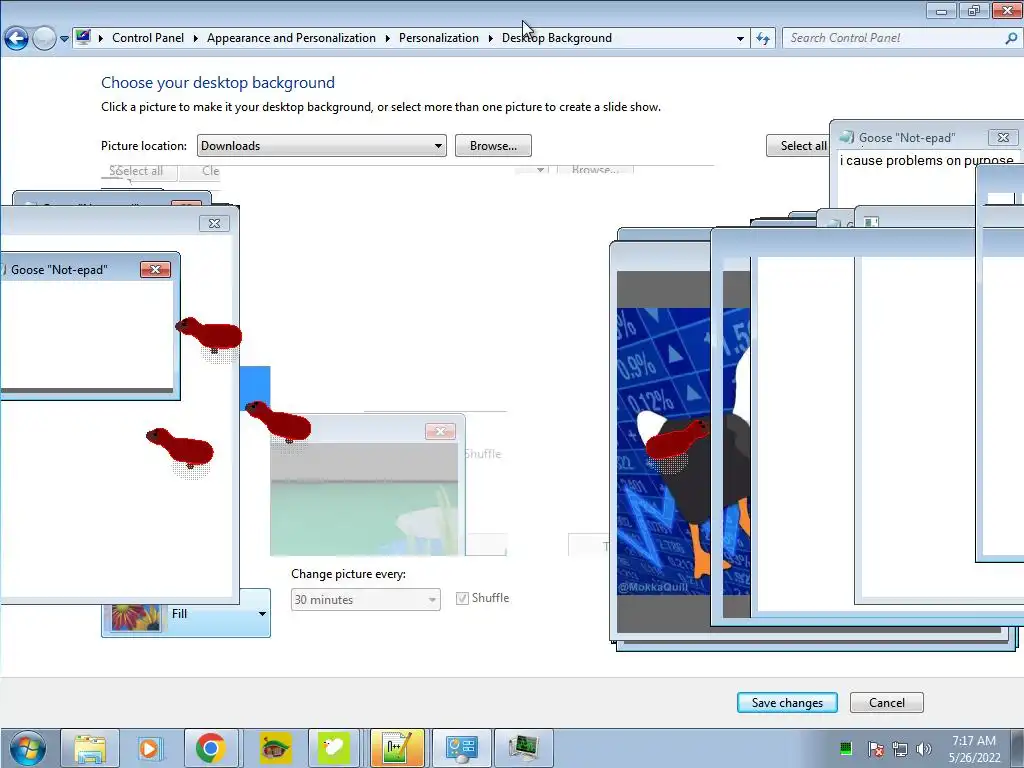Viewport: 1024px width, 768px height.
Task: Open Windows Explorer from the taskbar
Action: (90, 748)
